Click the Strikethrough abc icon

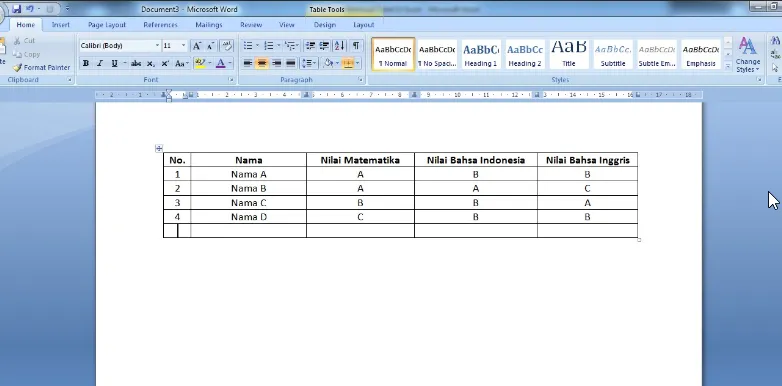[x=136, y=63]
